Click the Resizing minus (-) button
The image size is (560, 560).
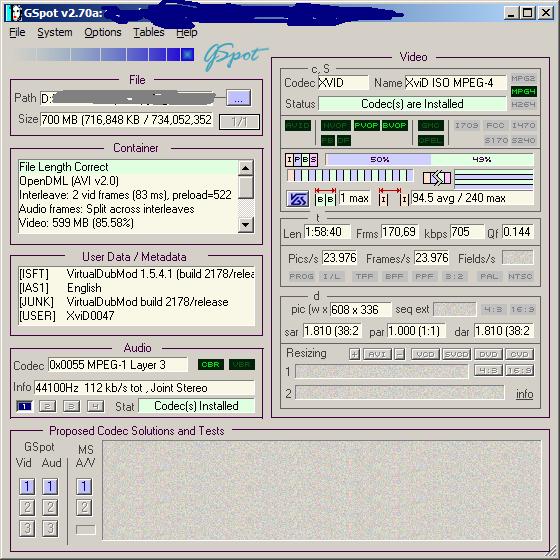(400, 354)
